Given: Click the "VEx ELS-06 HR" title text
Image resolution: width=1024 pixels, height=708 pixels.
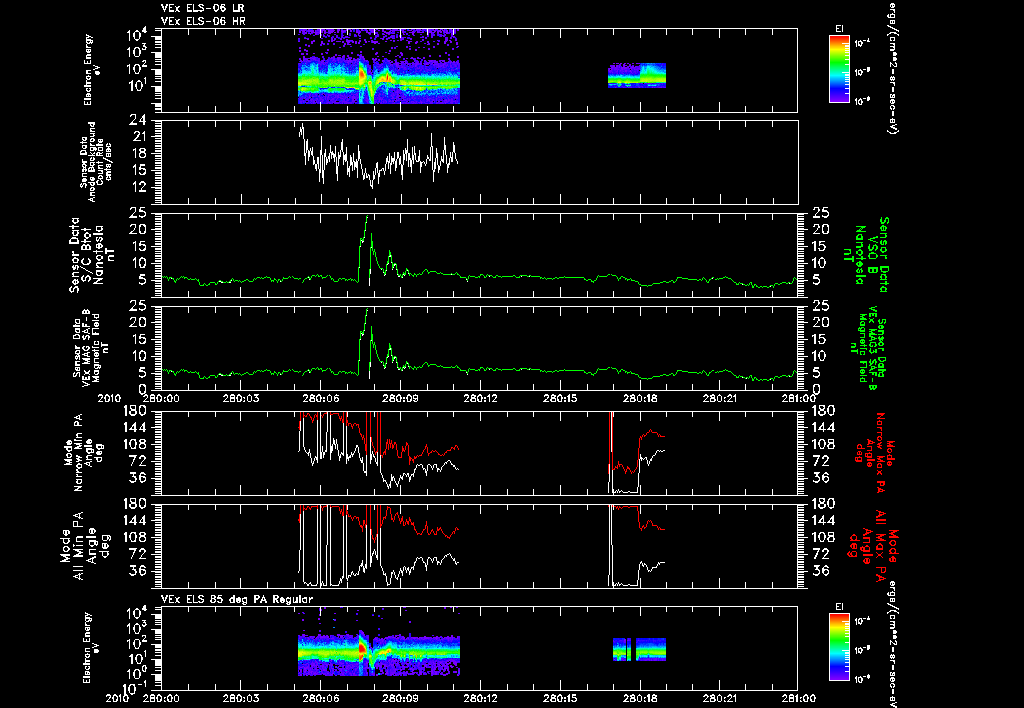Looking at the screenshot, I should (203, 22).
